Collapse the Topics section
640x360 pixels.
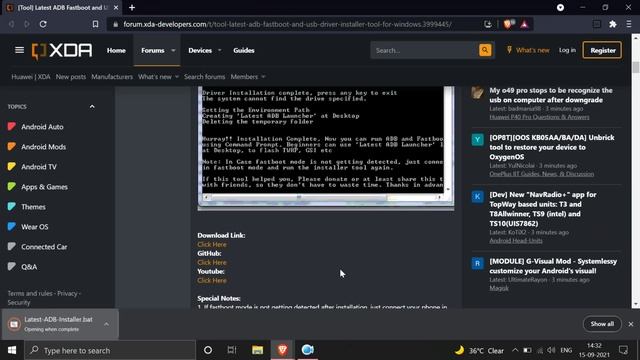pyautogui.click(x=92, y=107)
